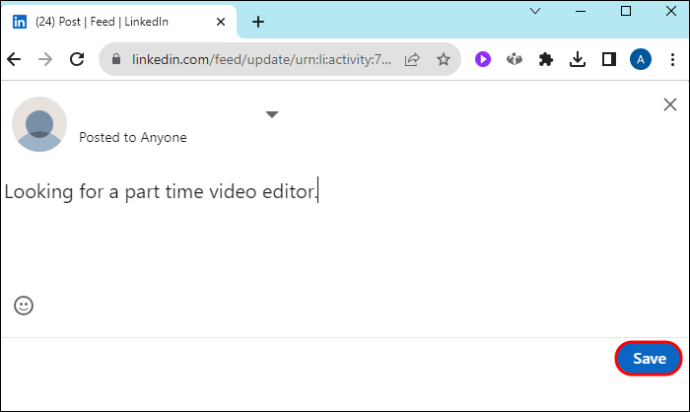Close the Chrome window
Viewport: 690px width, 412px height.
pos(671,11)
